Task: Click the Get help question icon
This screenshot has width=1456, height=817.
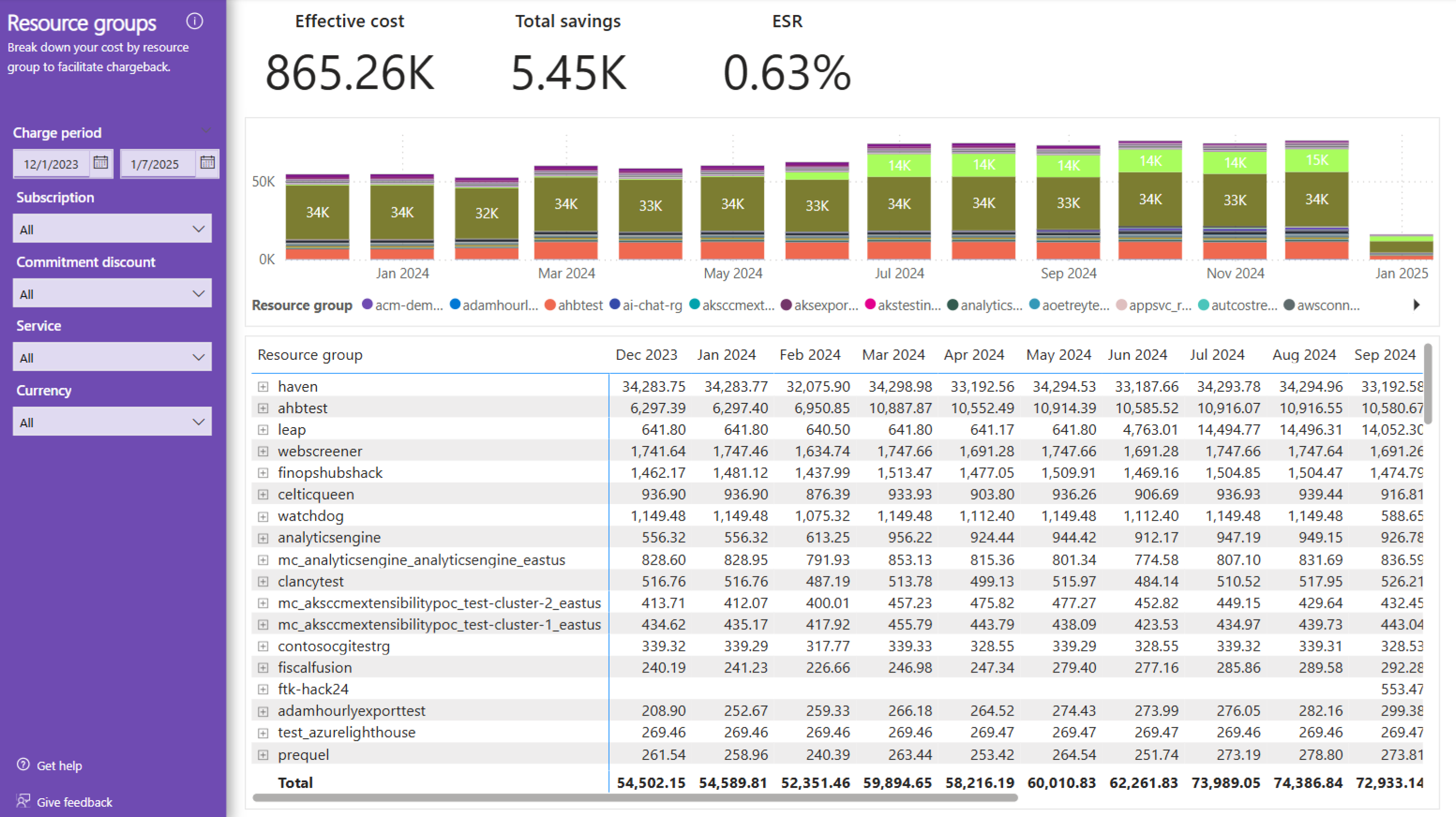Action: (23, 765)
